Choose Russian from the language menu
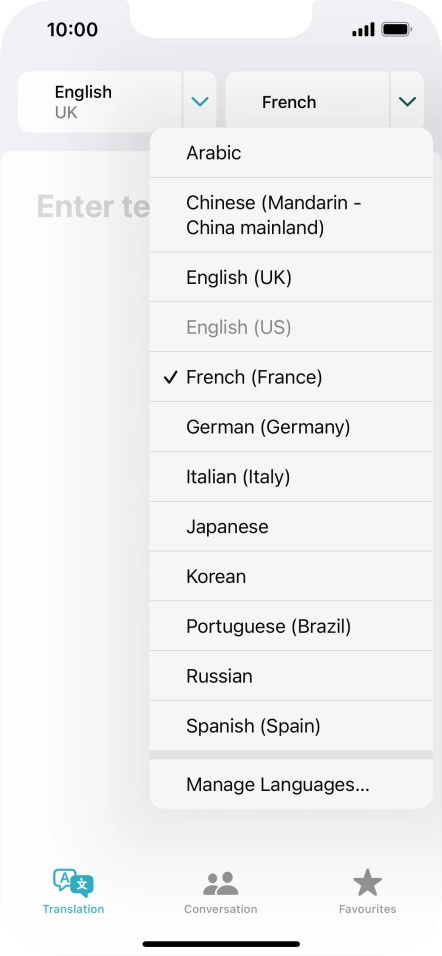This screenshot has height=956, width=442. pyautogui.click(x=291, y=676)
